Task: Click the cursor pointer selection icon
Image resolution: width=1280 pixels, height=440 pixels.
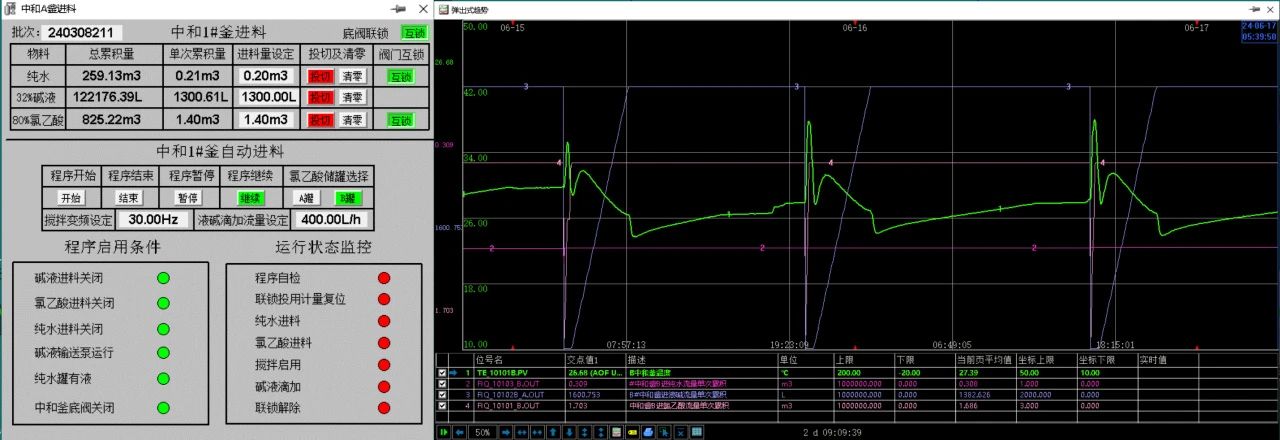Action: (663, 432)
